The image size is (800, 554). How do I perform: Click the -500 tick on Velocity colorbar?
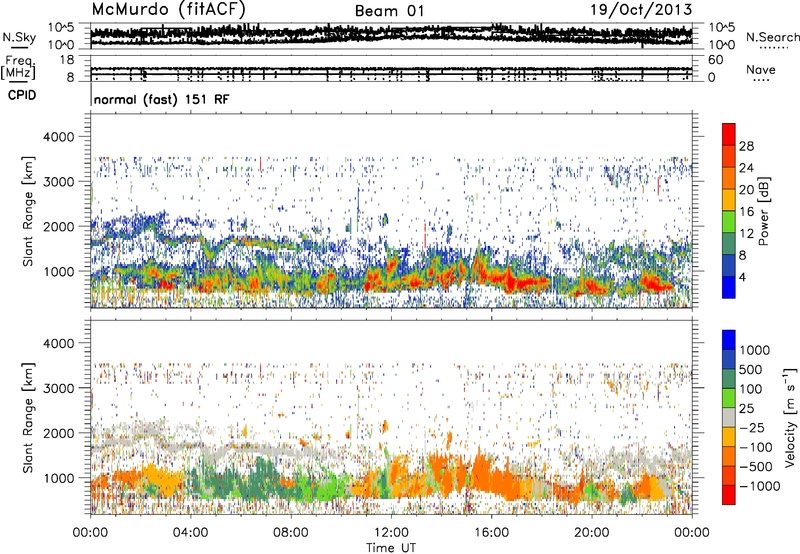[x=758, y=466]
